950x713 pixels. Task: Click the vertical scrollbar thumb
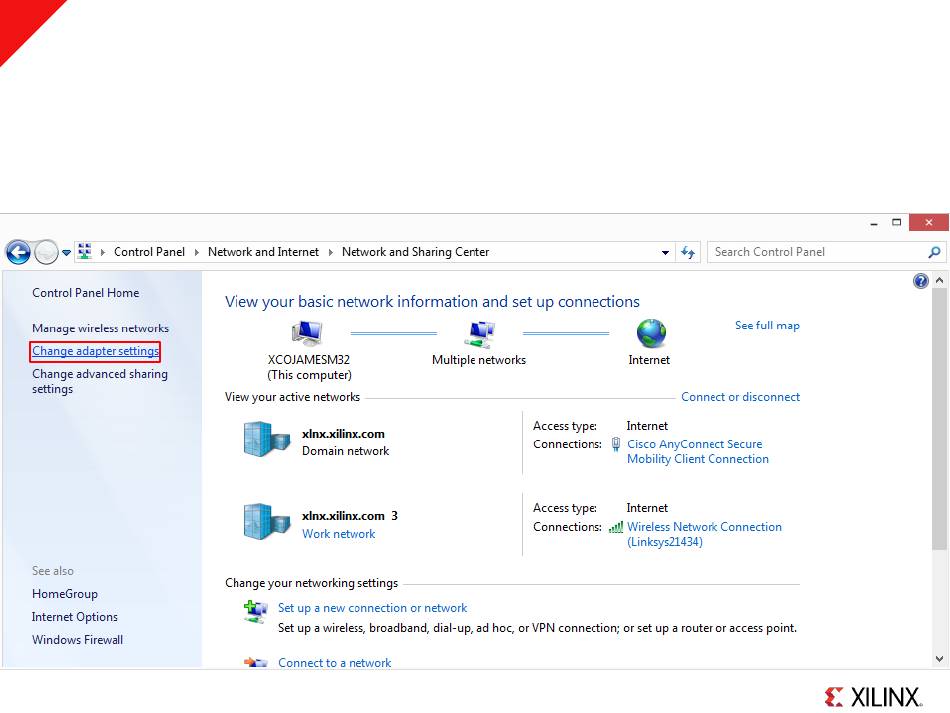click(939, 420)
